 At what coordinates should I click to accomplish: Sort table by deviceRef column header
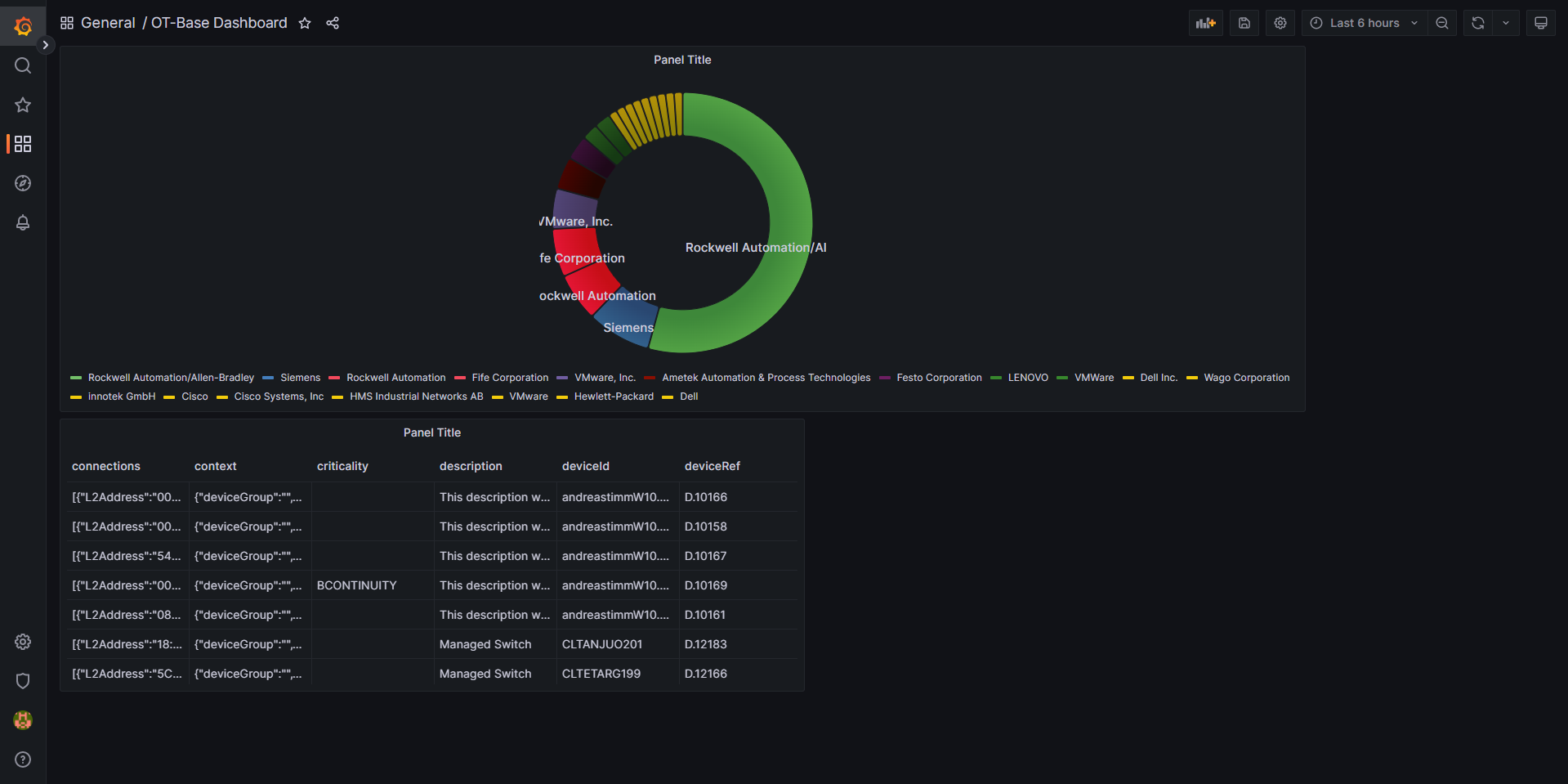(713, 466)
